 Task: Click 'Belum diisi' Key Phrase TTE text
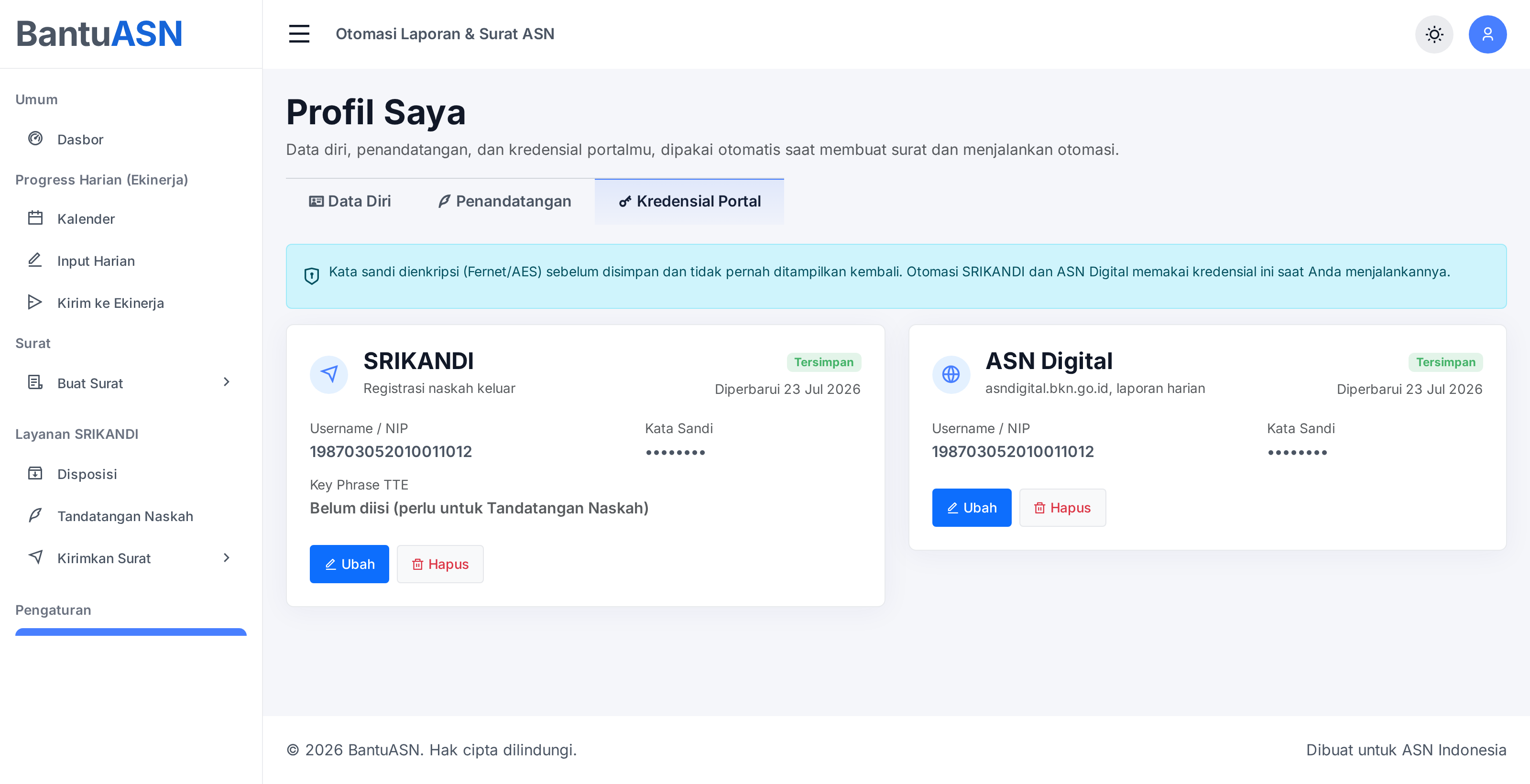coord(479,508)
